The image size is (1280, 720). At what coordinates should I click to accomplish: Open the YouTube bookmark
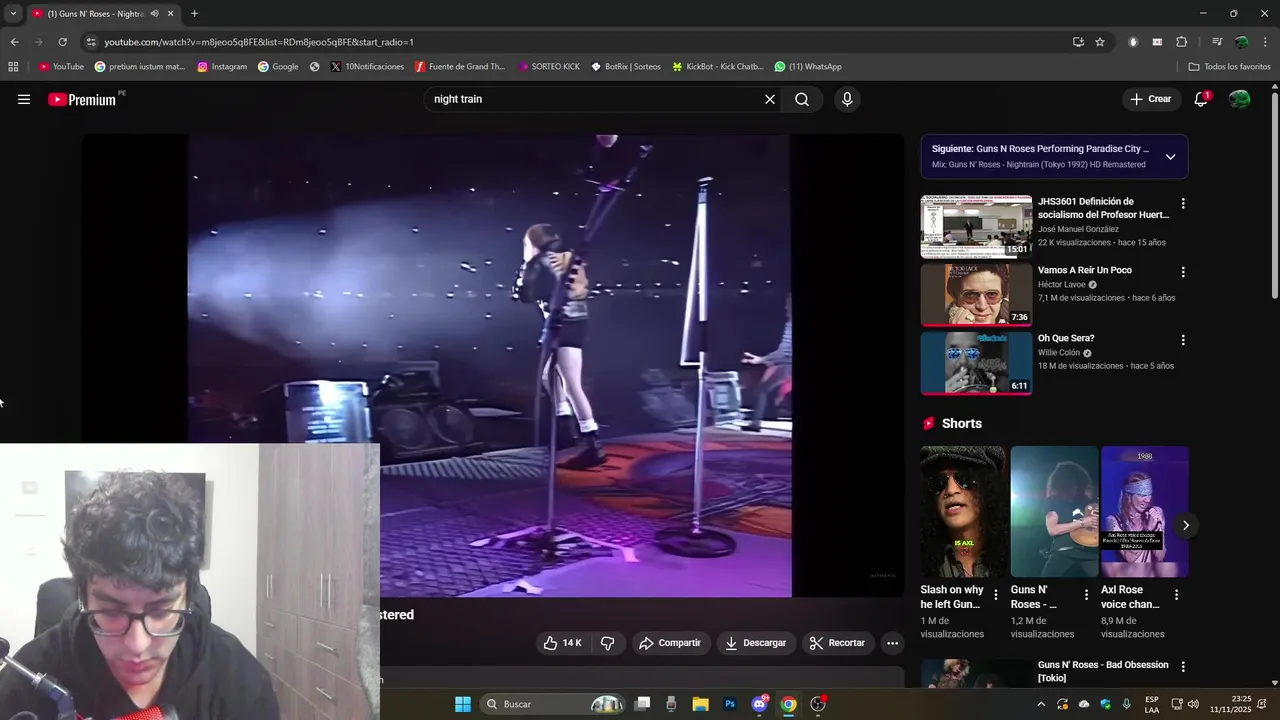pos(61,67)
